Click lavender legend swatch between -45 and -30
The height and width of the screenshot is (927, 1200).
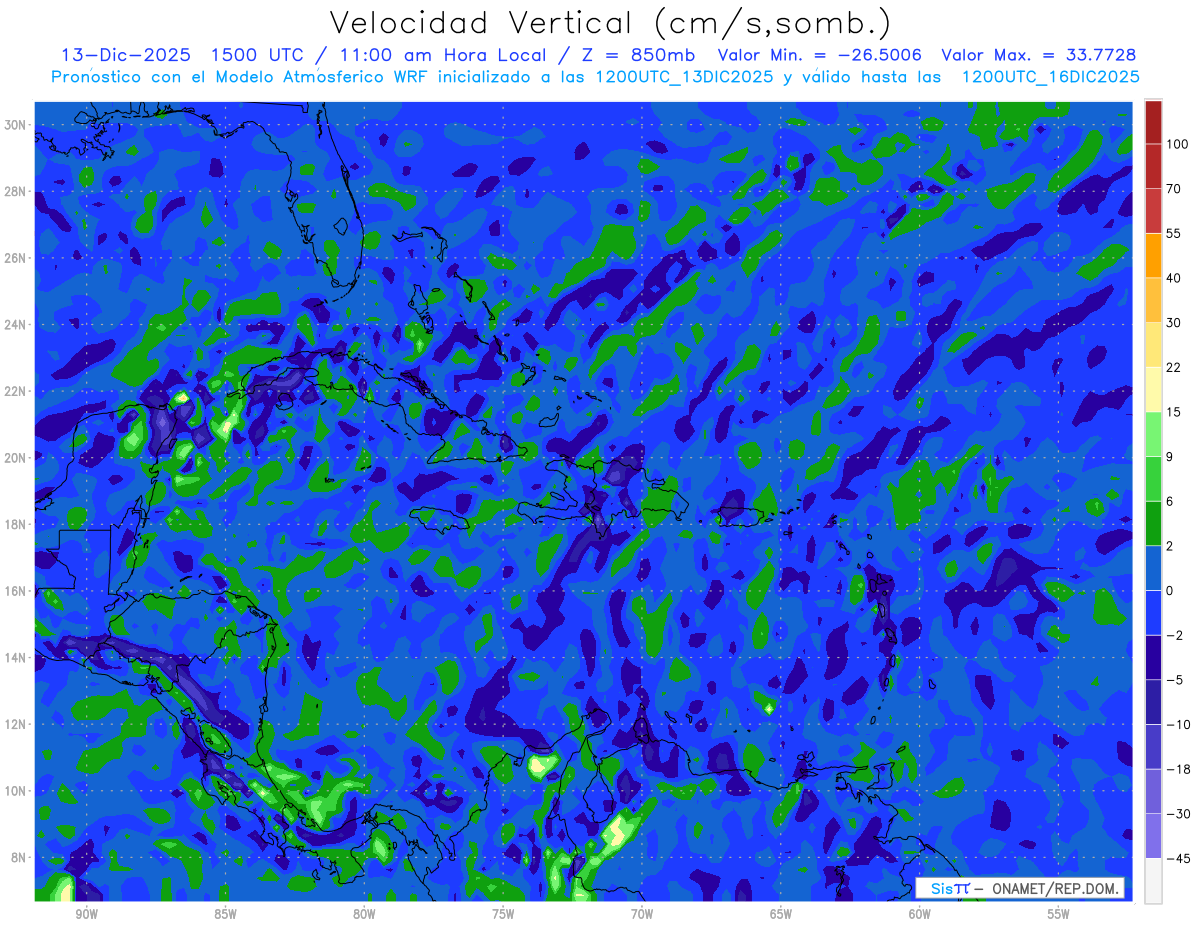pos(1153,836)
